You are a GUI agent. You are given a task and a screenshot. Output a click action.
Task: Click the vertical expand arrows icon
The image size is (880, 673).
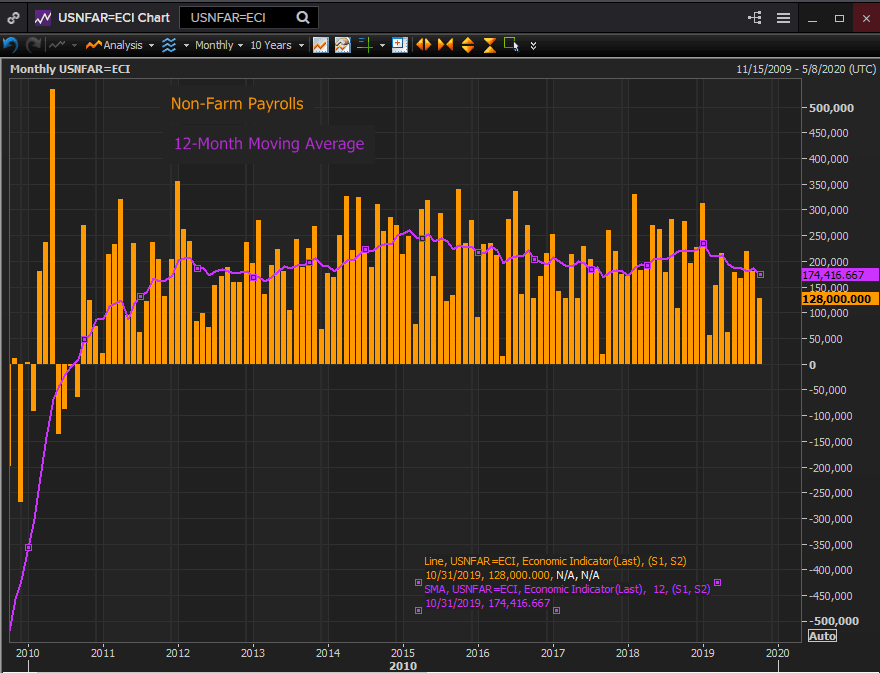467,45
